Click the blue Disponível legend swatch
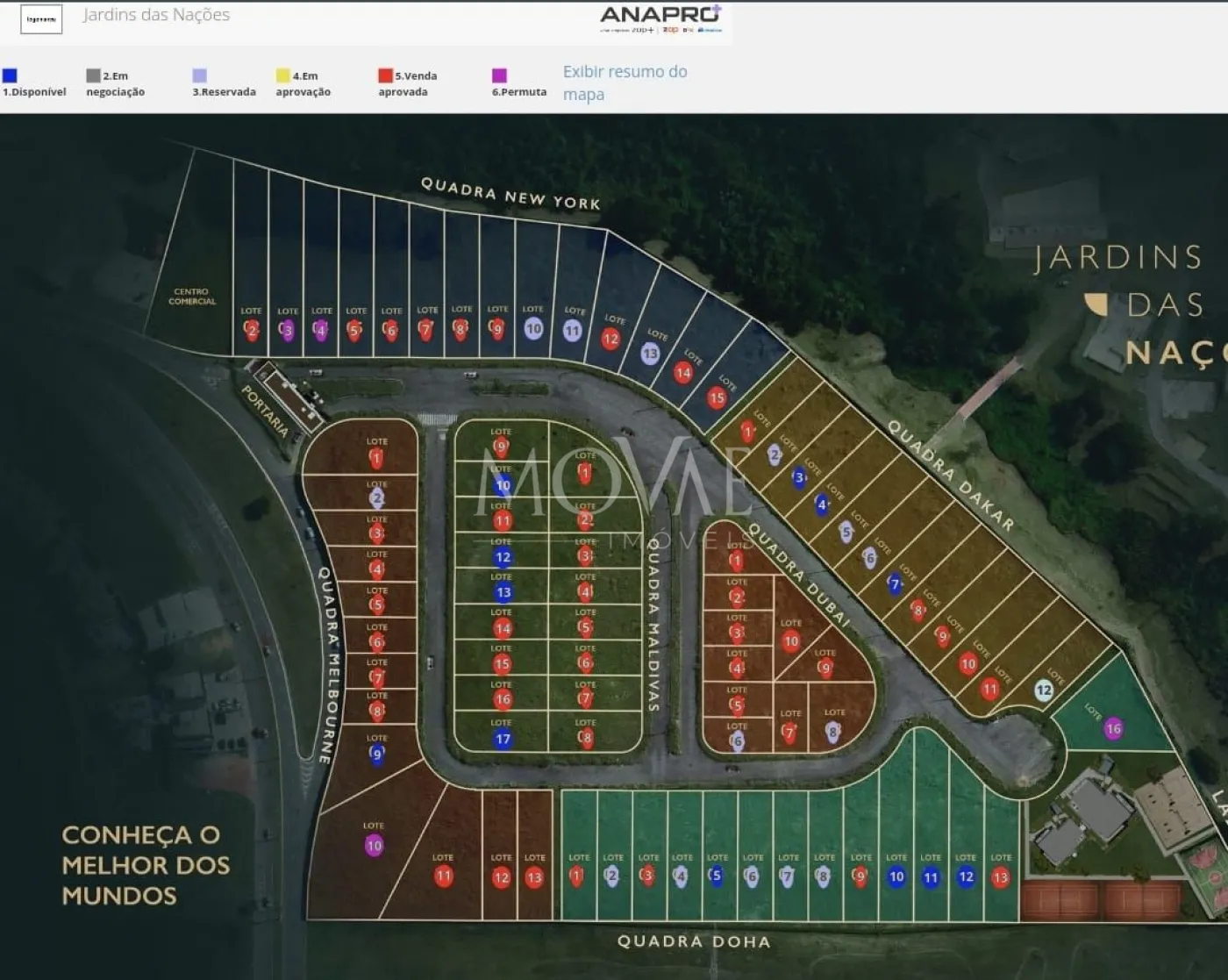Viewport: 1228px width, 980px height. 10,75
